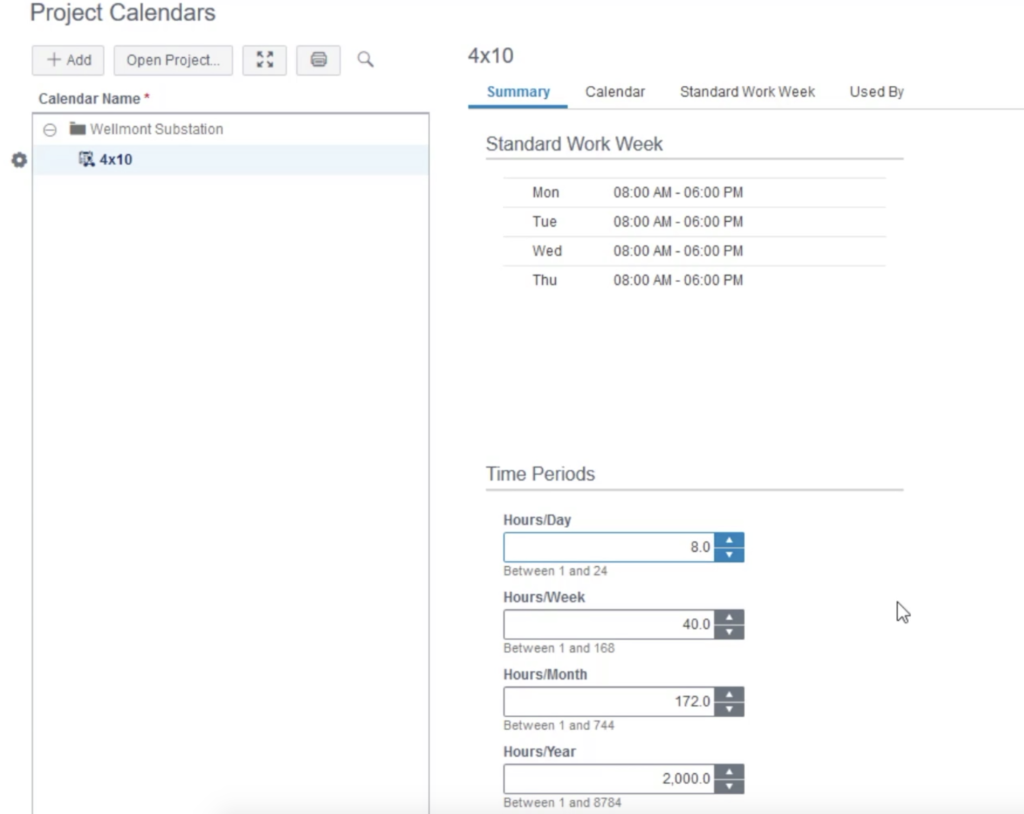
Task: View the Used By tab
Action: [875, 91]
